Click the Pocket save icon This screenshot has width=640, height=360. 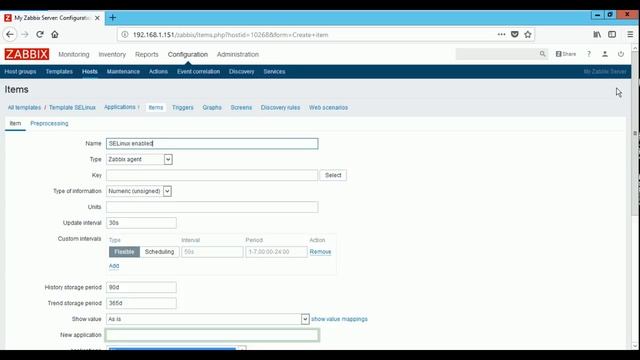click(515, 35)
